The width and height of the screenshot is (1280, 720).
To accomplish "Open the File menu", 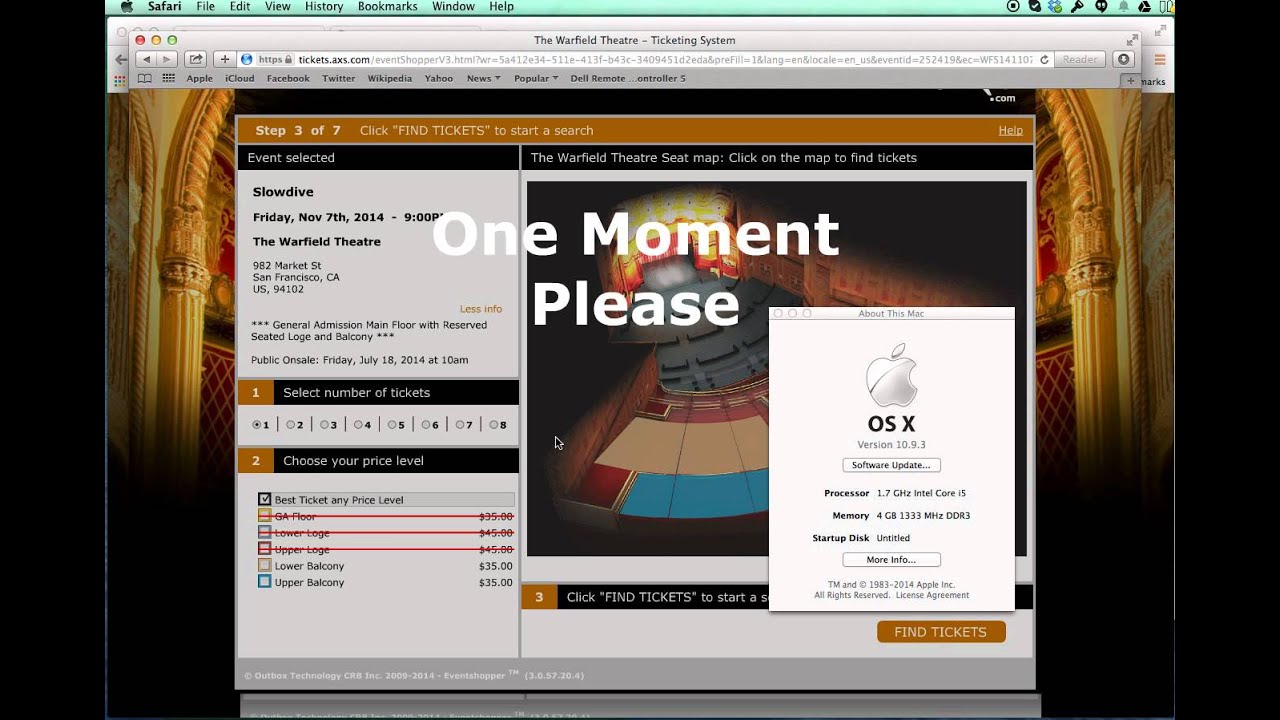I will click(205, 7).
